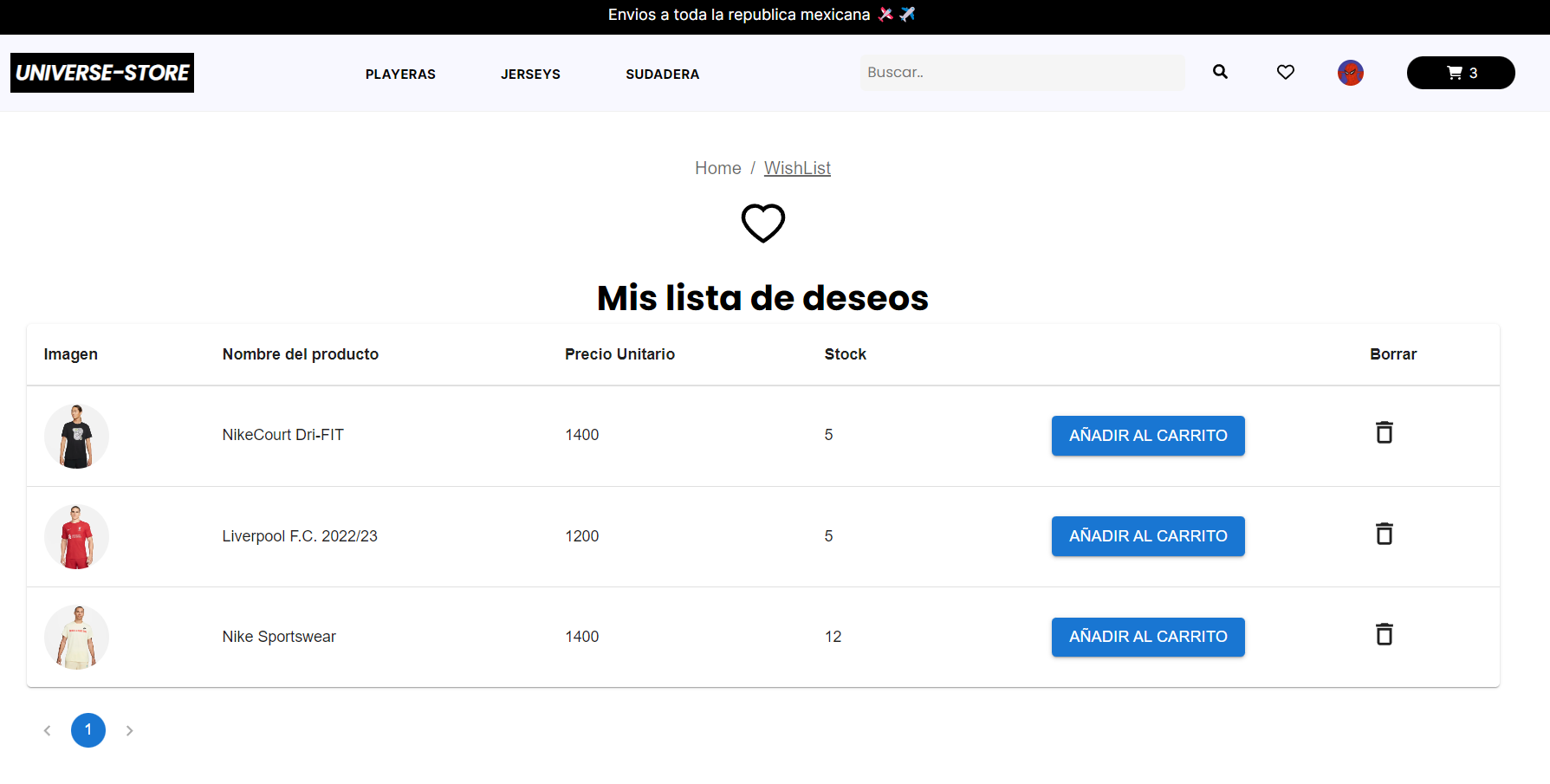The height and width of the screenshot is (784, 1550).
Task: Click price 1200 in Liverpool row
Action: tap(582, 536)
